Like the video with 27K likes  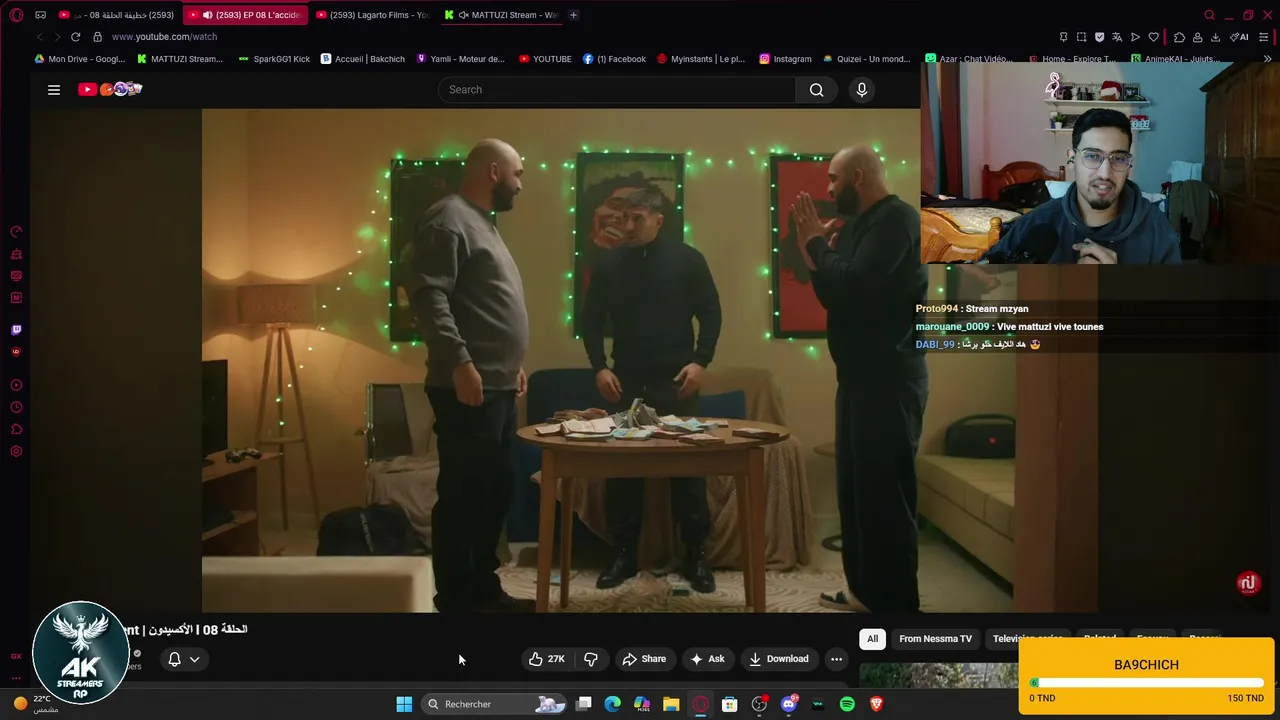point(547,659)
